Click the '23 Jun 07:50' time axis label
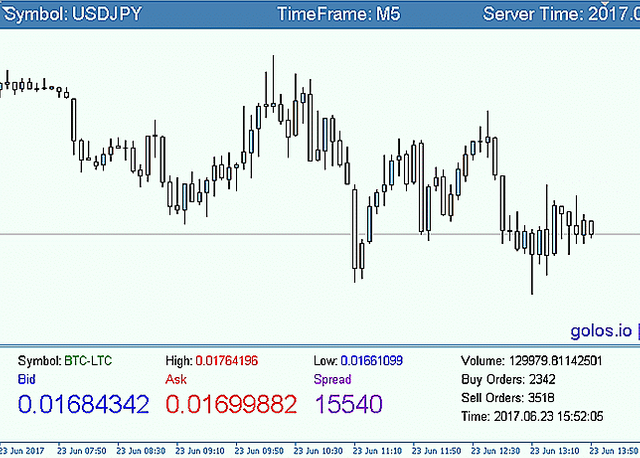640x458 pixels. pyautogui.click(x=82, y=451)
